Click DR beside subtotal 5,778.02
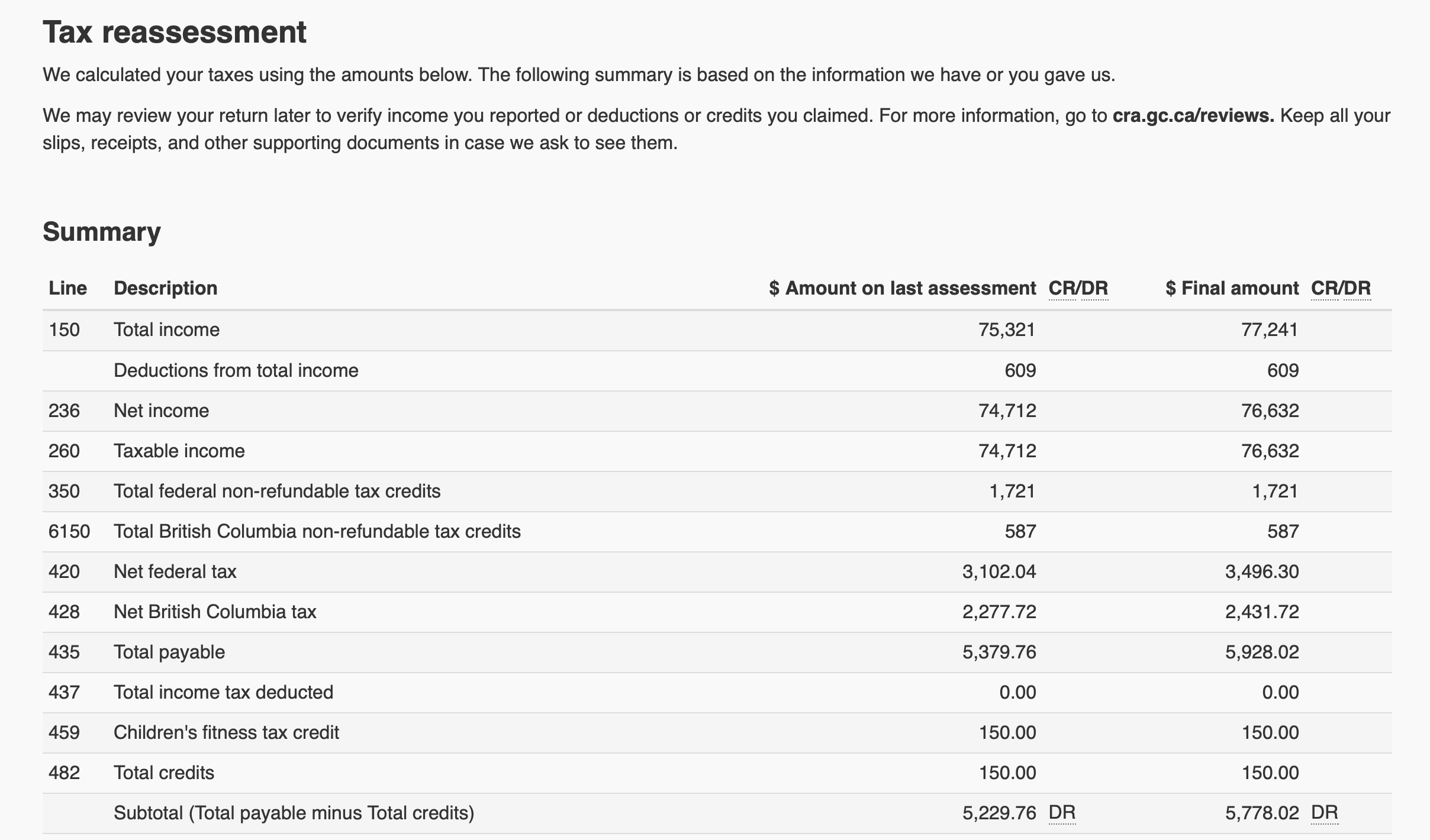Screen dimensions: 1430x840 pos(1325,813)
